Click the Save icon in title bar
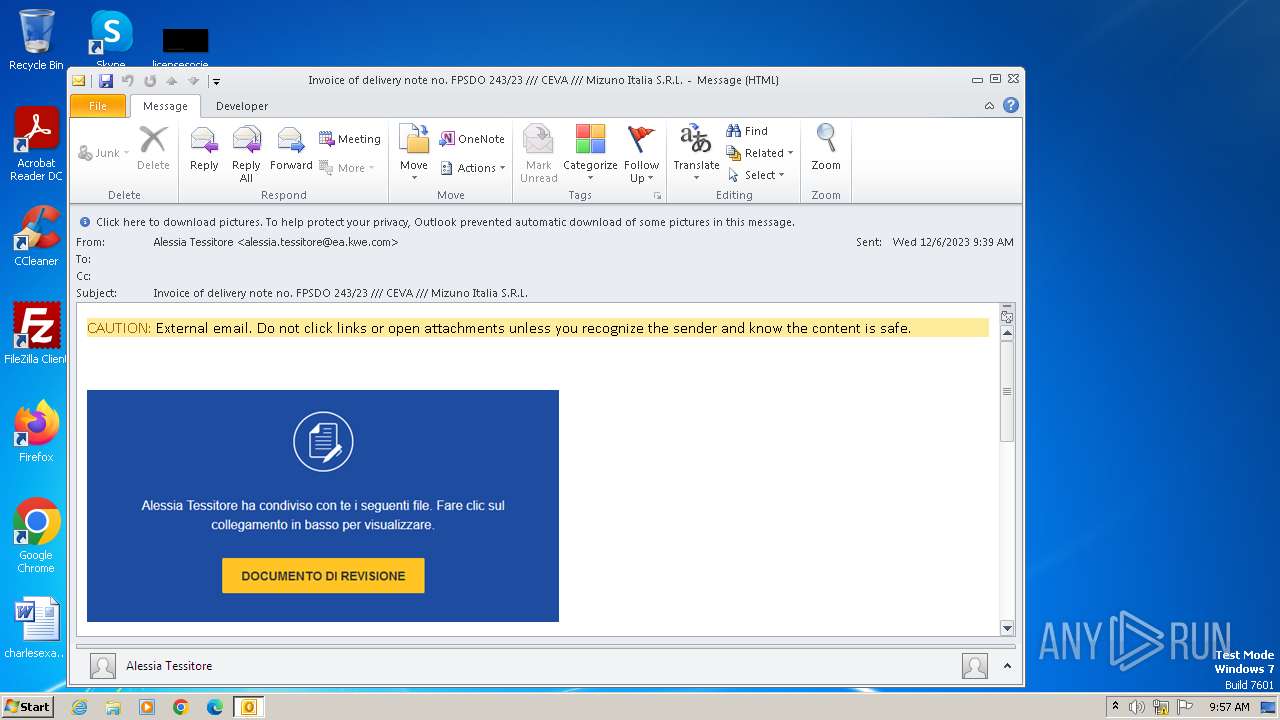 [x=105, y=81]
